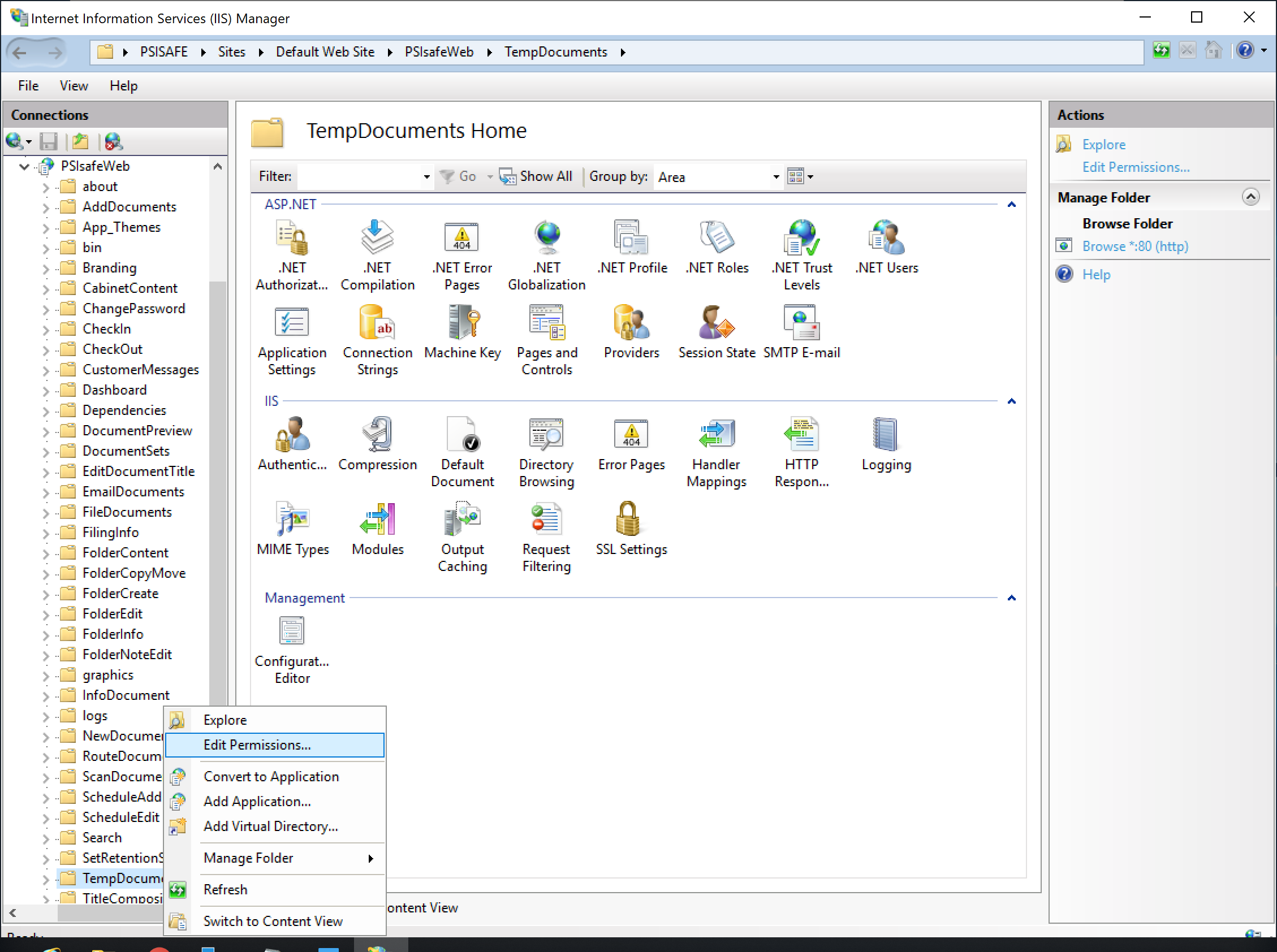Click Browse *:80 (http) link
Image resolution: width=1277 pixels, height=952 pixels.
1134,246
